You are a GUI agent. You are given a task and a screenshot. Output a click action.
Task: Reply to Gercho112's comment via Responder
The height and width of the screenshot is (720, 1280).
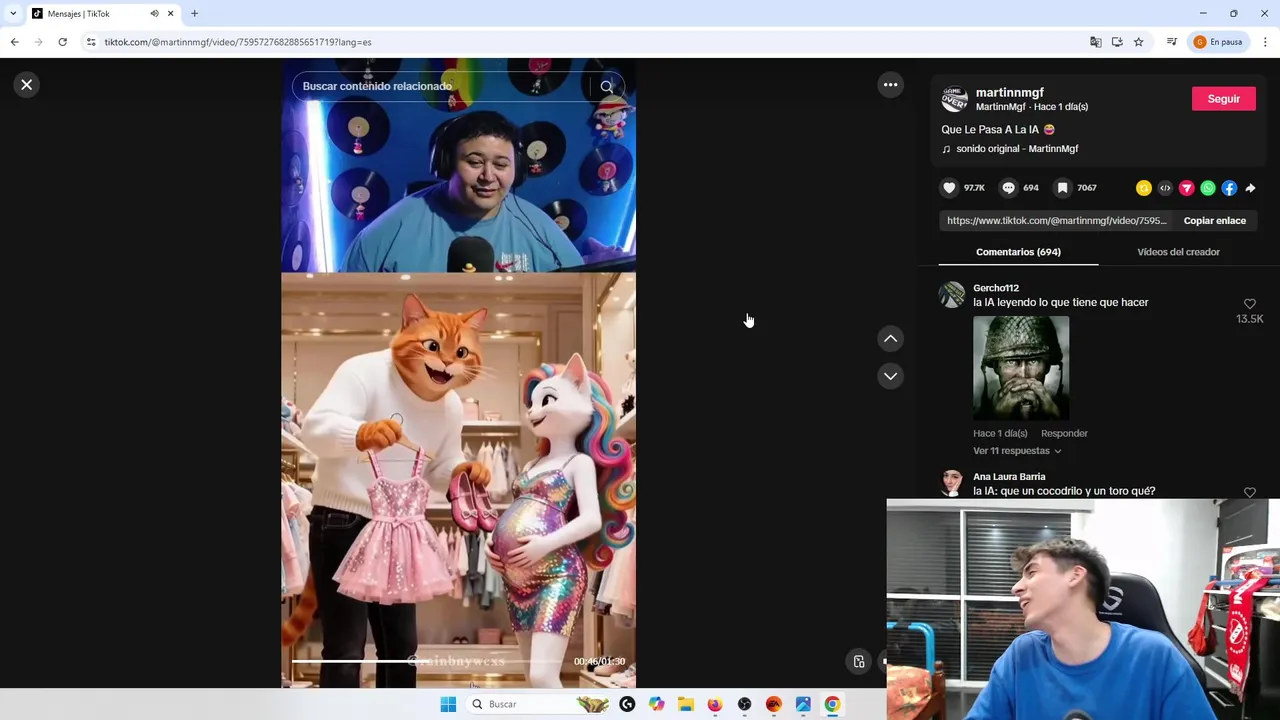pos(1064,434)
